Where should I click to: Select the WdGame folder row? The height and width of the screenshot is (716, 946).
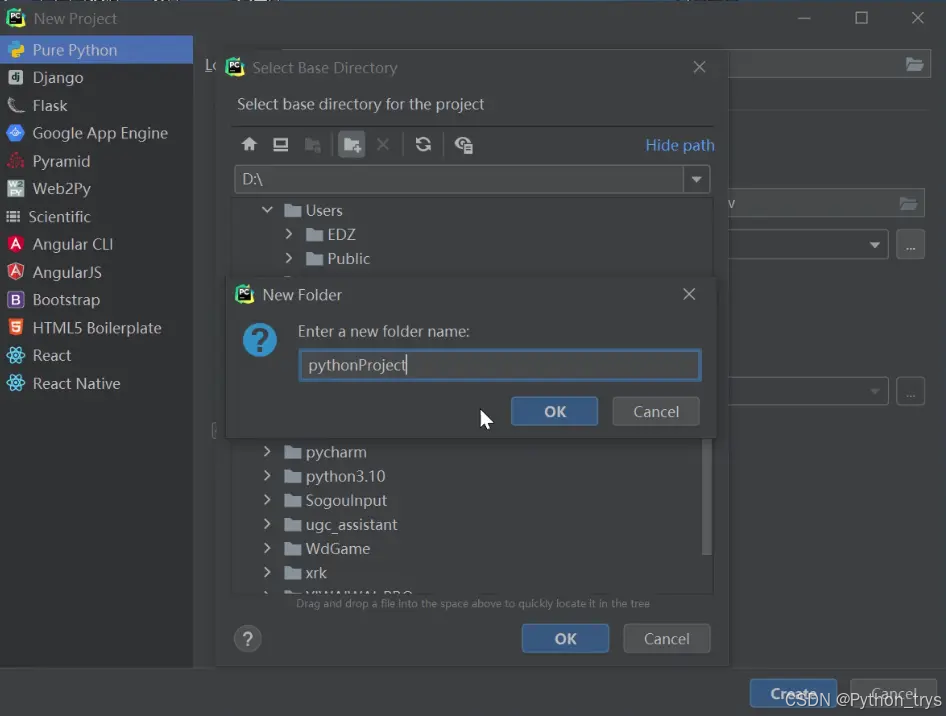pos(468,548)
